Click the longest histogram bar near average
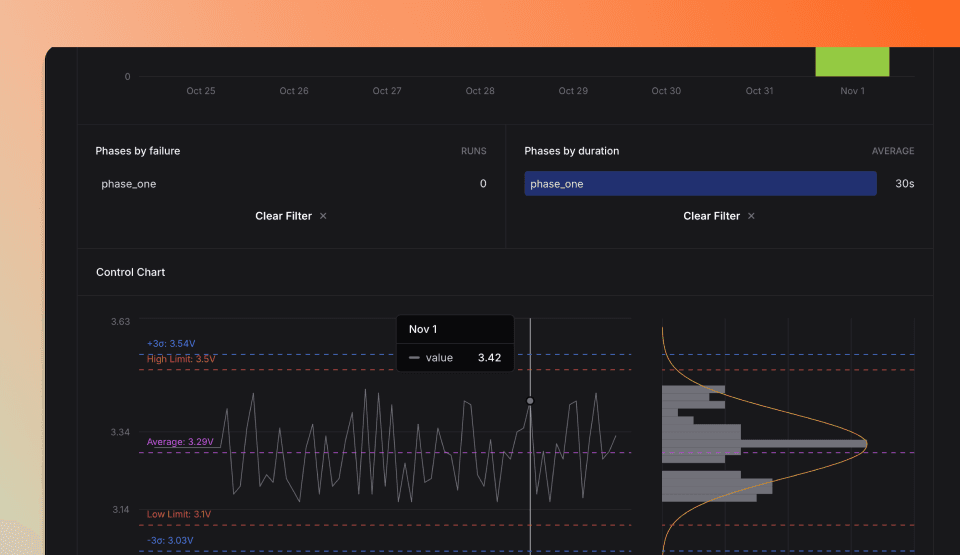The height and width of the screenshot is (555, 960). click(764, 444)
